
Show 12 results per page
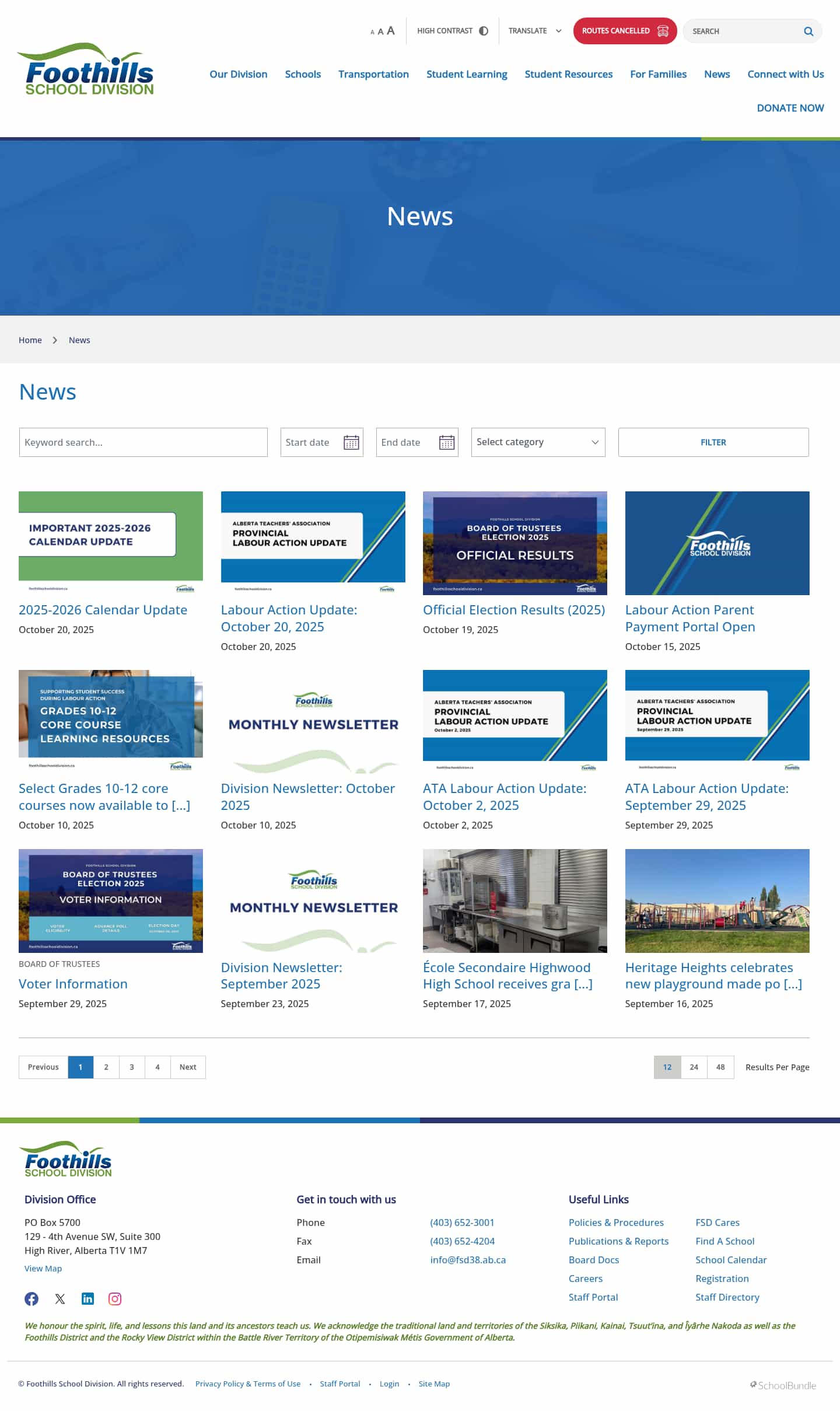click(667, 1067)
